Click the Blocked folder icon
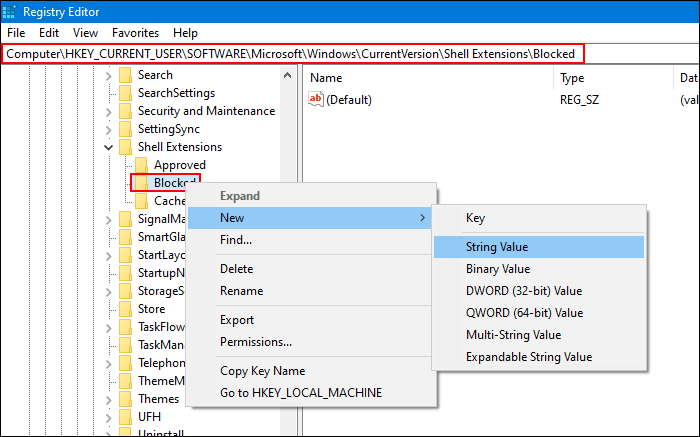Image resolution: width=700 pixels, height=437 pixels. pyautogui.click(x=142, y=183)
